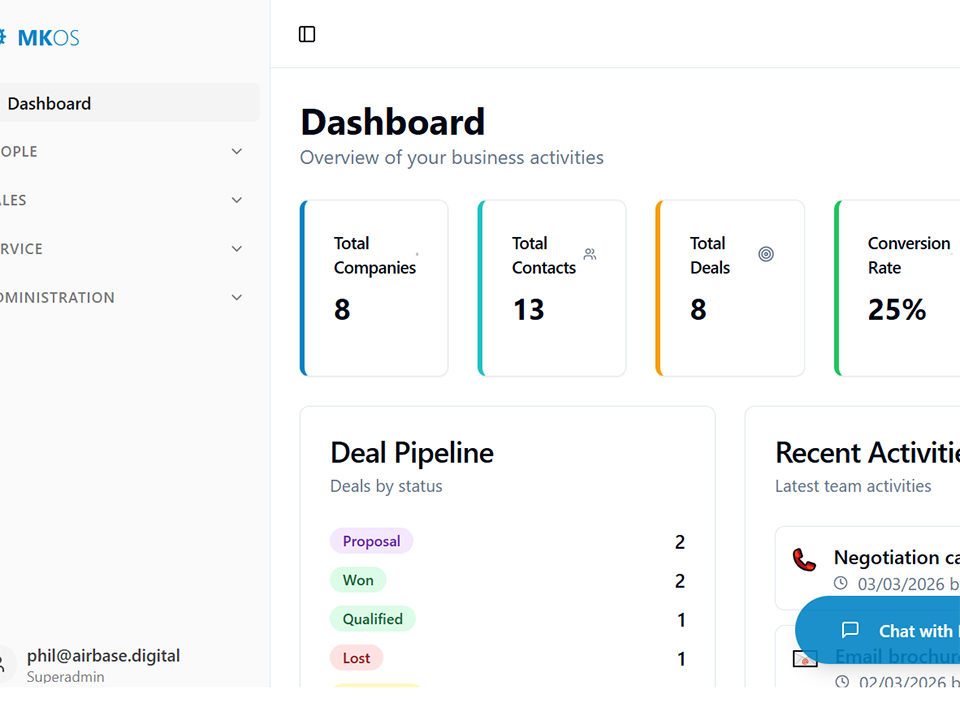Expand the Service section in sidebar

(237, 249)
